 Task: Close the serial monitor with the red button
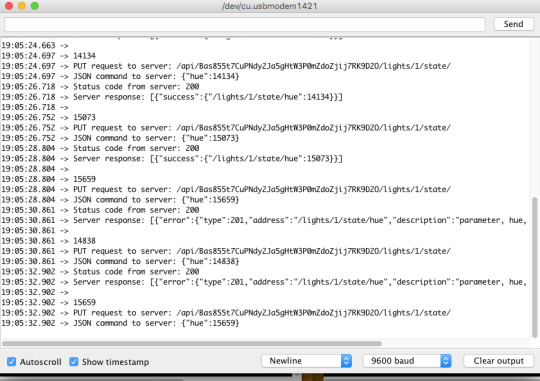[x=9, y=6]
